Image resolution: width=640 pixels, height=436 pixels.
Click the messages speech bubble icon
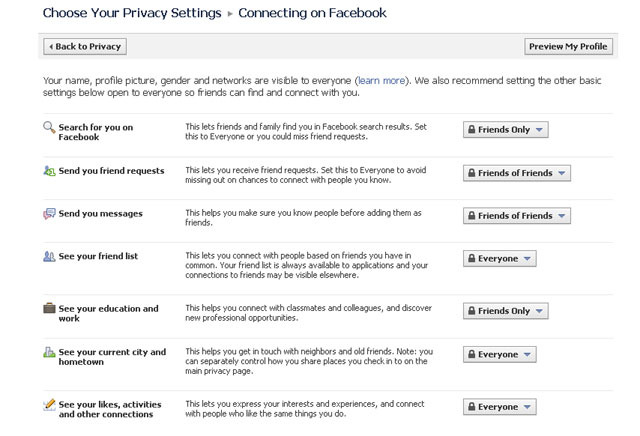click(49, 214)
